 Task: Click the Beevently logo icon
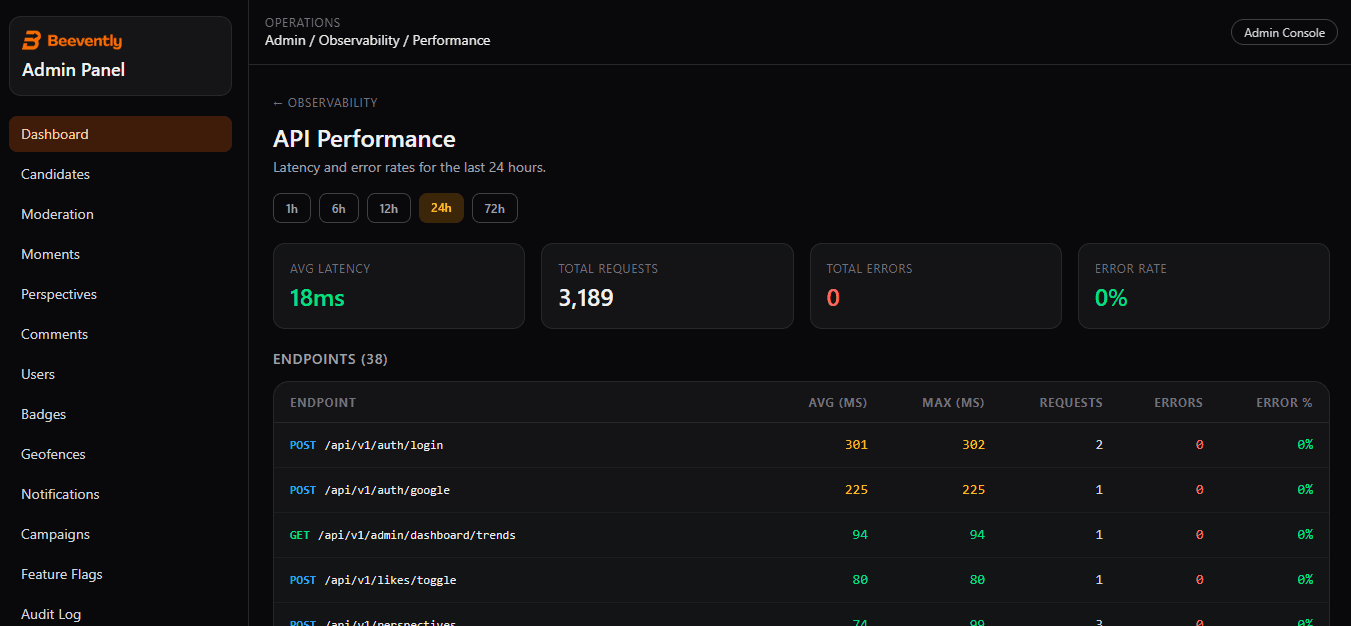coord(31,41)
